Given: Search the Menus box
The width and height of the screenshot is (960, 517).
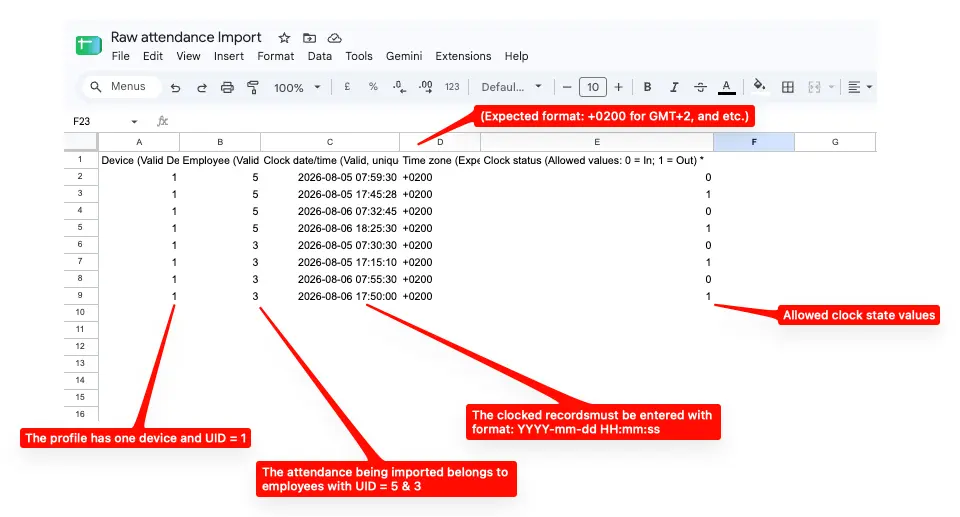Looking at the screenshot, I should pos(121,86).
